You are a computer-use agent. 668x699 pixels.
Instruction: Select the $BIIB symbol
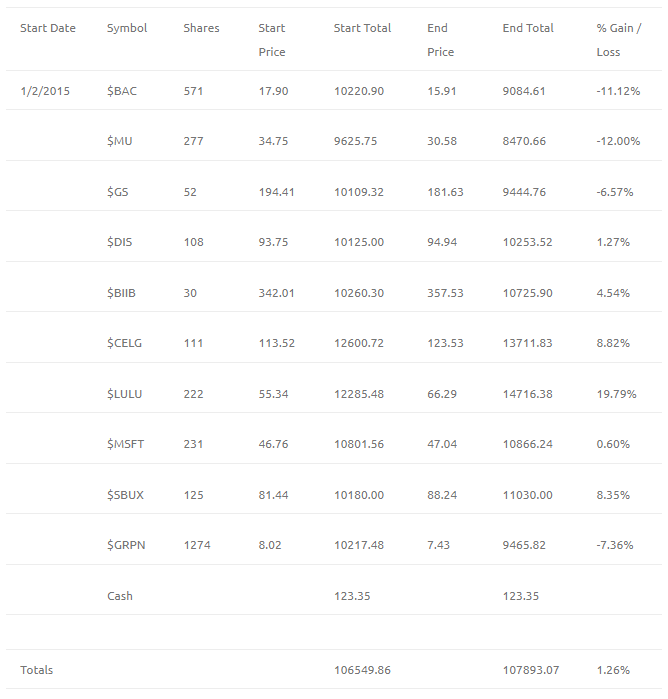(121, 293)
